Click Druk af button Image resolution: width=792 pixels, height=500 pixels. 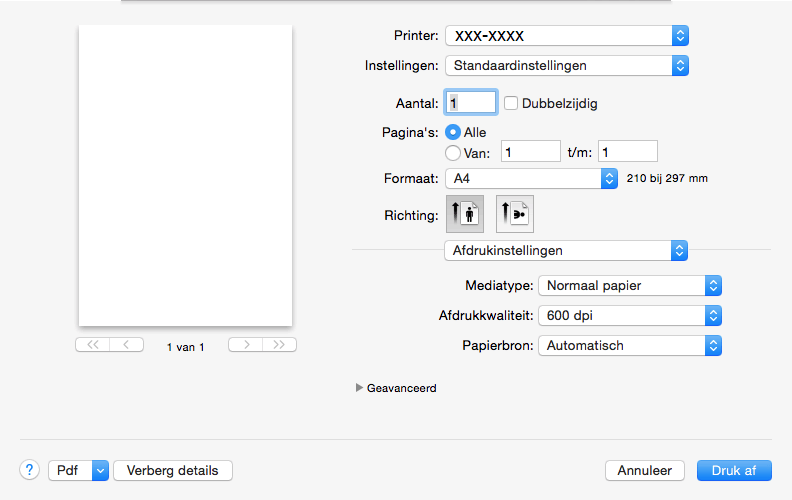pyautogui.click(x=734, y=470)
